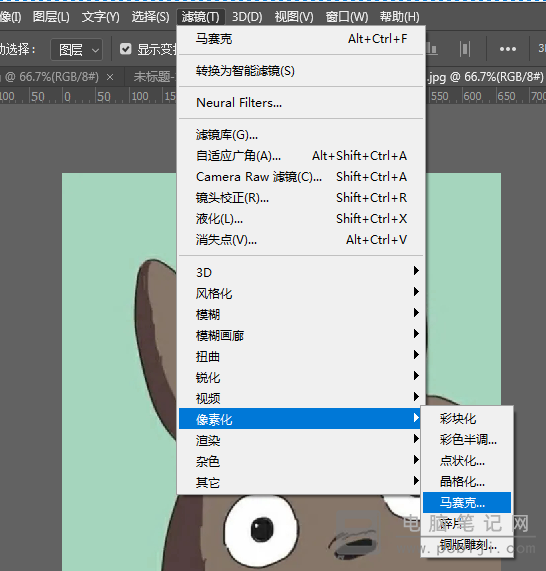Screen dimensions: 546x571
Task: Switch to the .jpg @ 66.7% document tab
Action: (x=486, y=77)
